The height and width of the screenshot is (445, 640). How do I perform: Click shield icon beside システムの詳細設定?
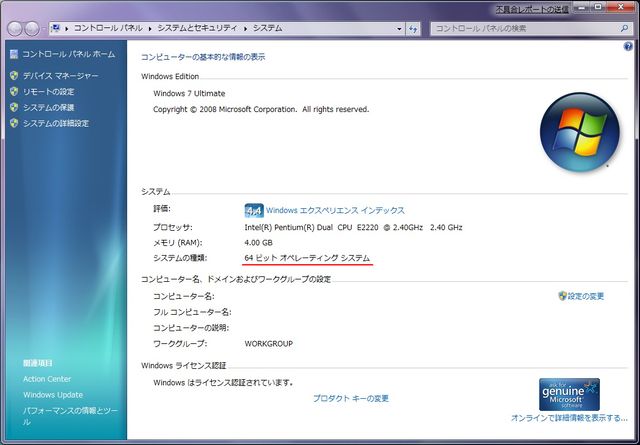[x=14, y=123]
